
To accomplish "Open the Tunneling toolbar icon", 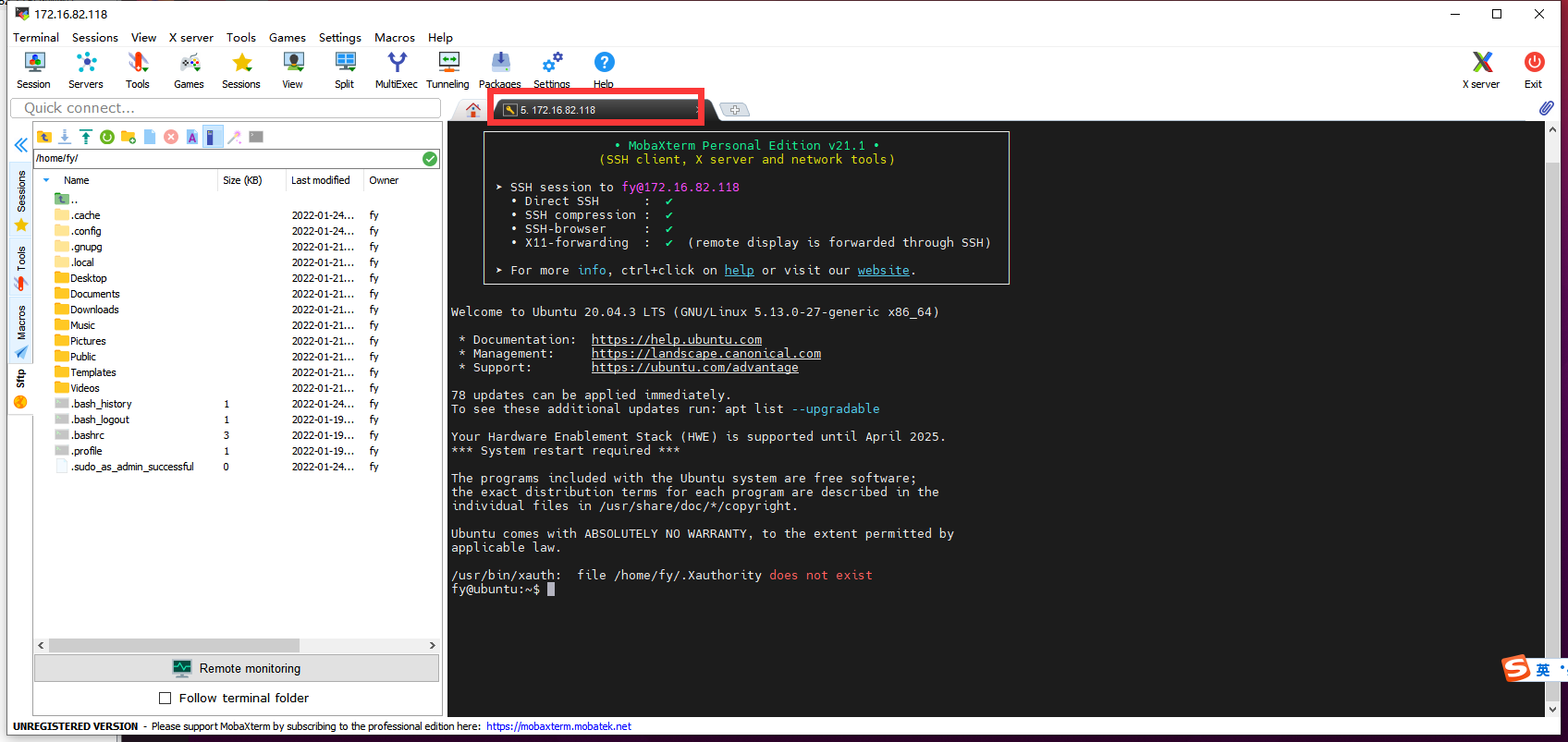I will click(x=448, y=70).
